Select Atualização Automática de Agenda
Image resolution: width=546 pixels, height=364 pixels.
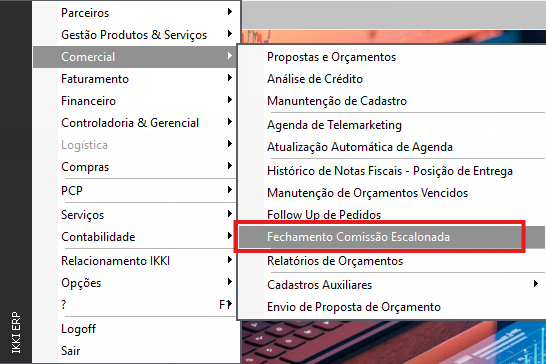391,147
